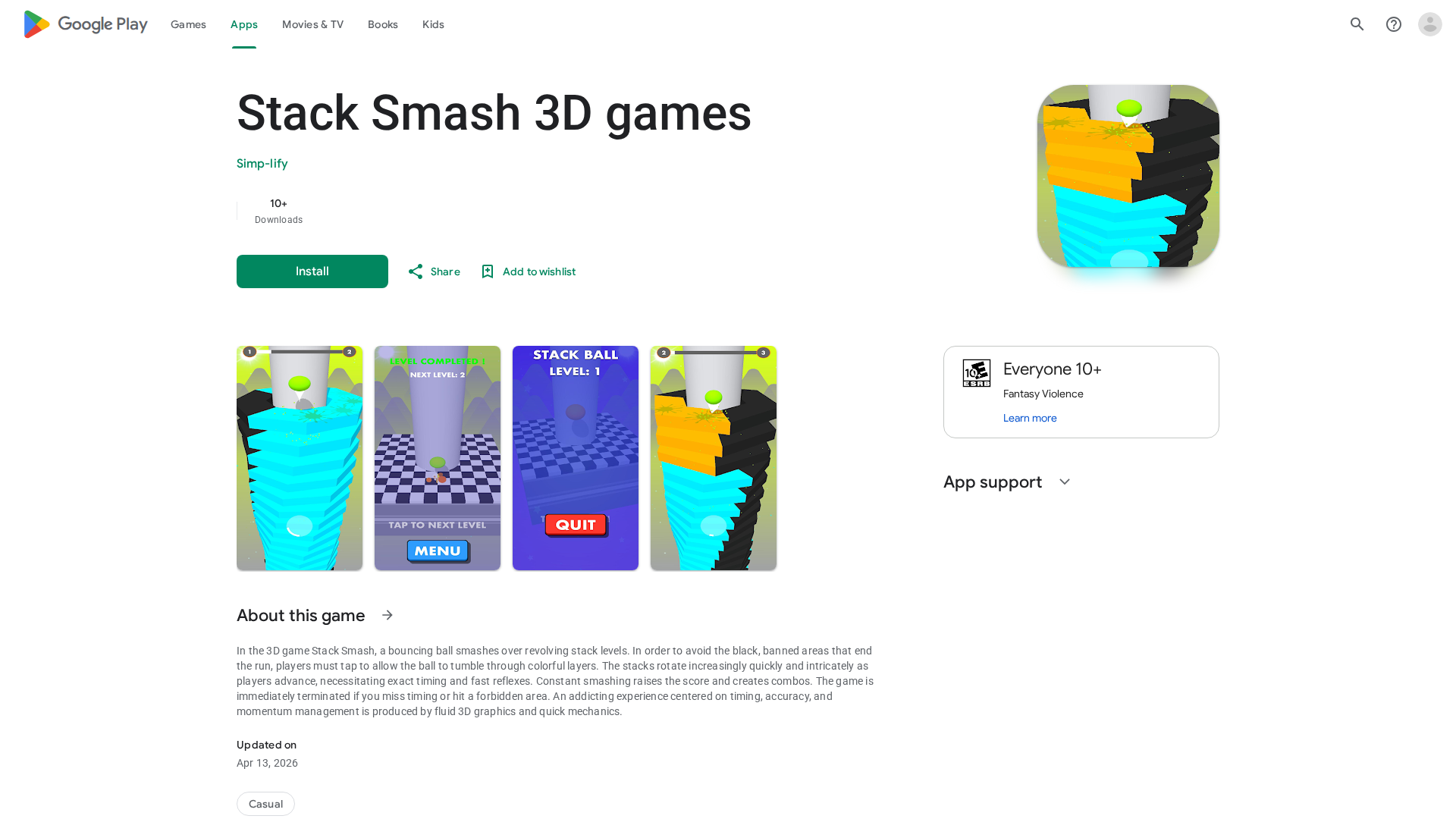The image size is (1456, 819).
Task: Click the Google Play logo
Action: point(85,24)
